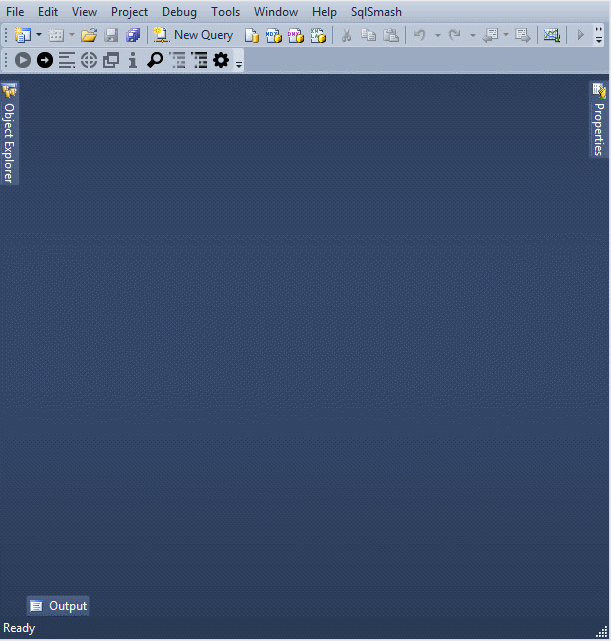Click the SqlSmash magnifier search icon
Image resolution: width=611 pixels, height=641 pixels.
coord(155,60)
